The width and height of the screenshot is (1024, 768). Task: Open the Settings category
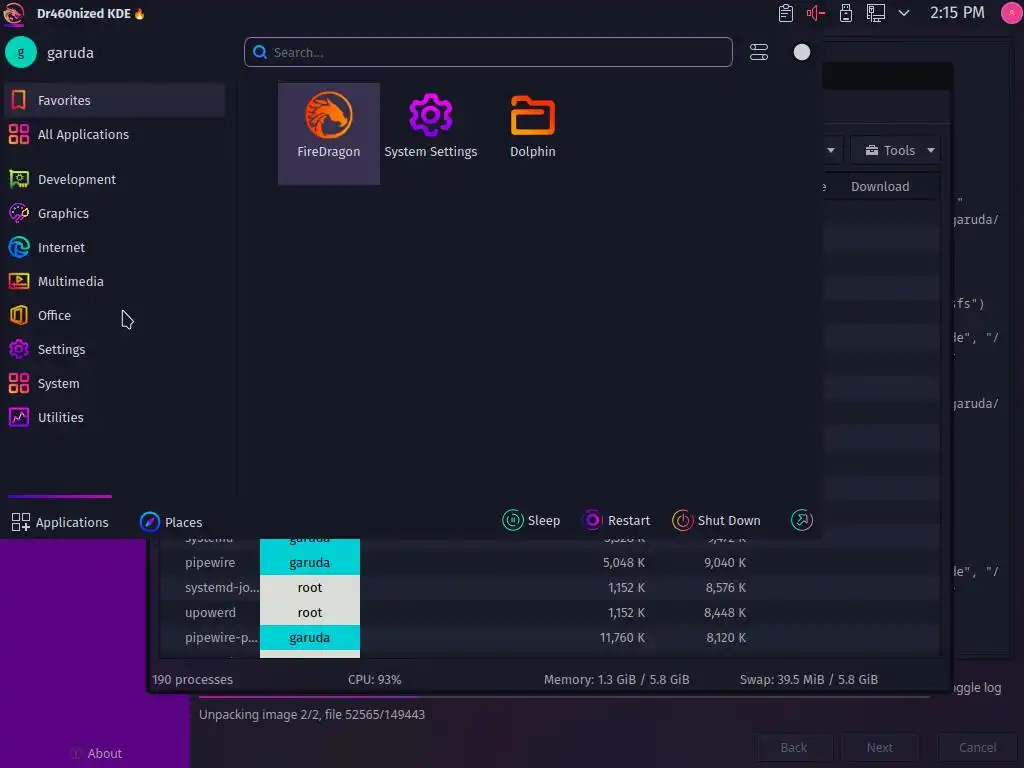(115, 349)
